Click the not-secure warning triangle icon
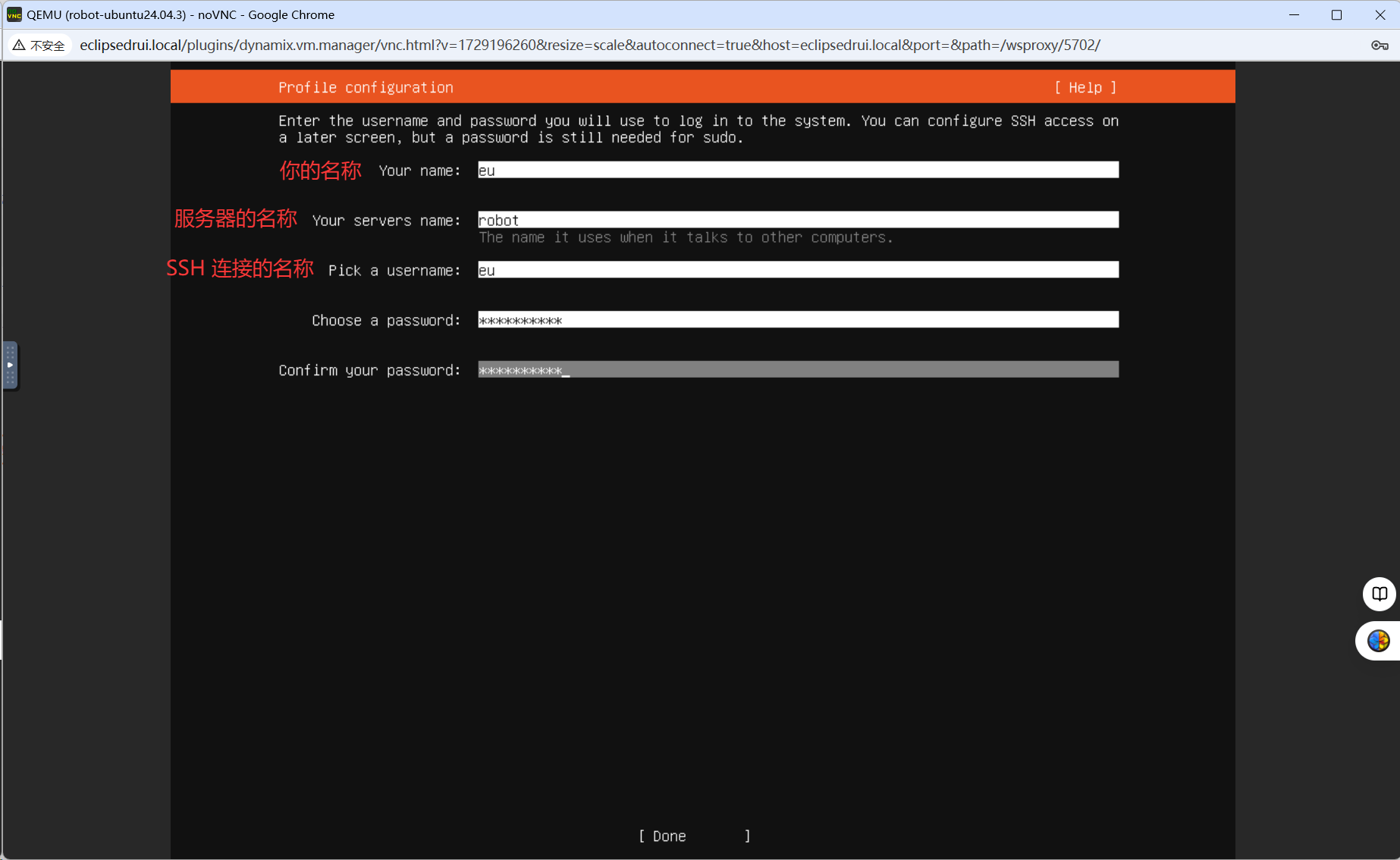 point(19,46)
